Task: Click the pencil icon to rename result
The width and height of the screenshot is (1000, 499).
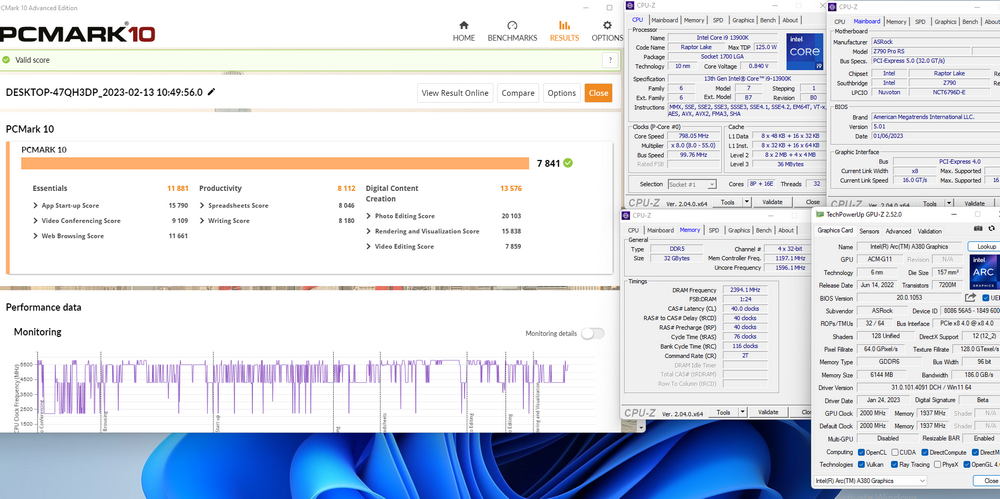Action: [211, 92]
